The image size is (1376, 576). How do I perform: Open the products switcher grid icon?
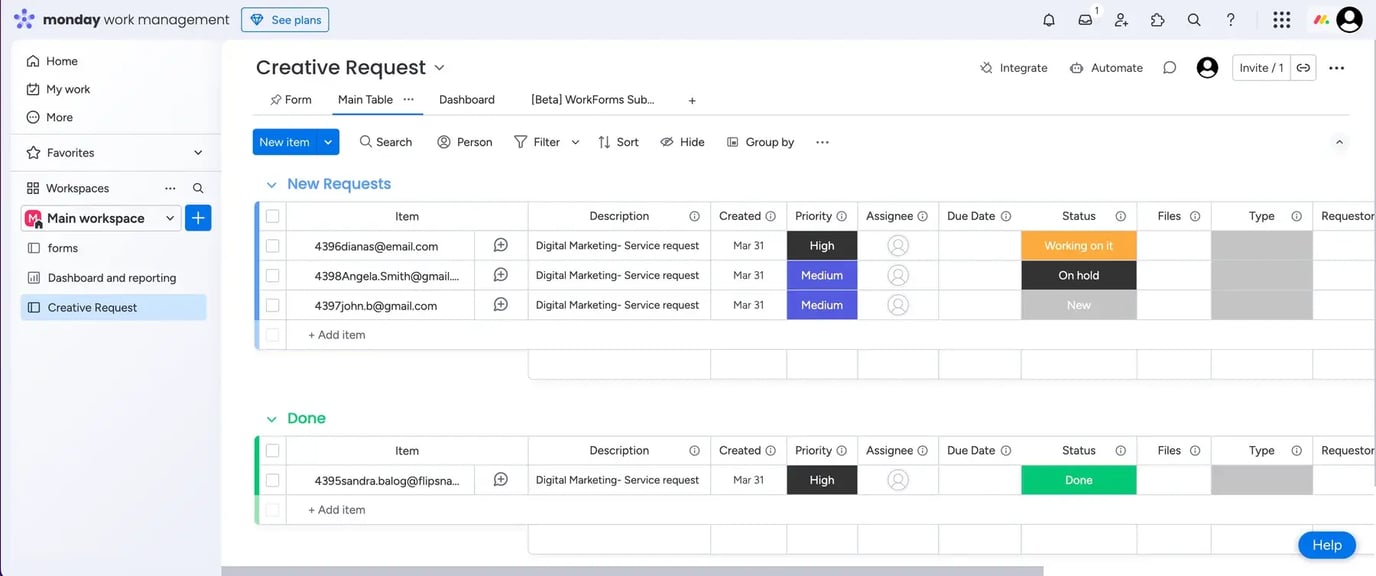point(1281,20)
